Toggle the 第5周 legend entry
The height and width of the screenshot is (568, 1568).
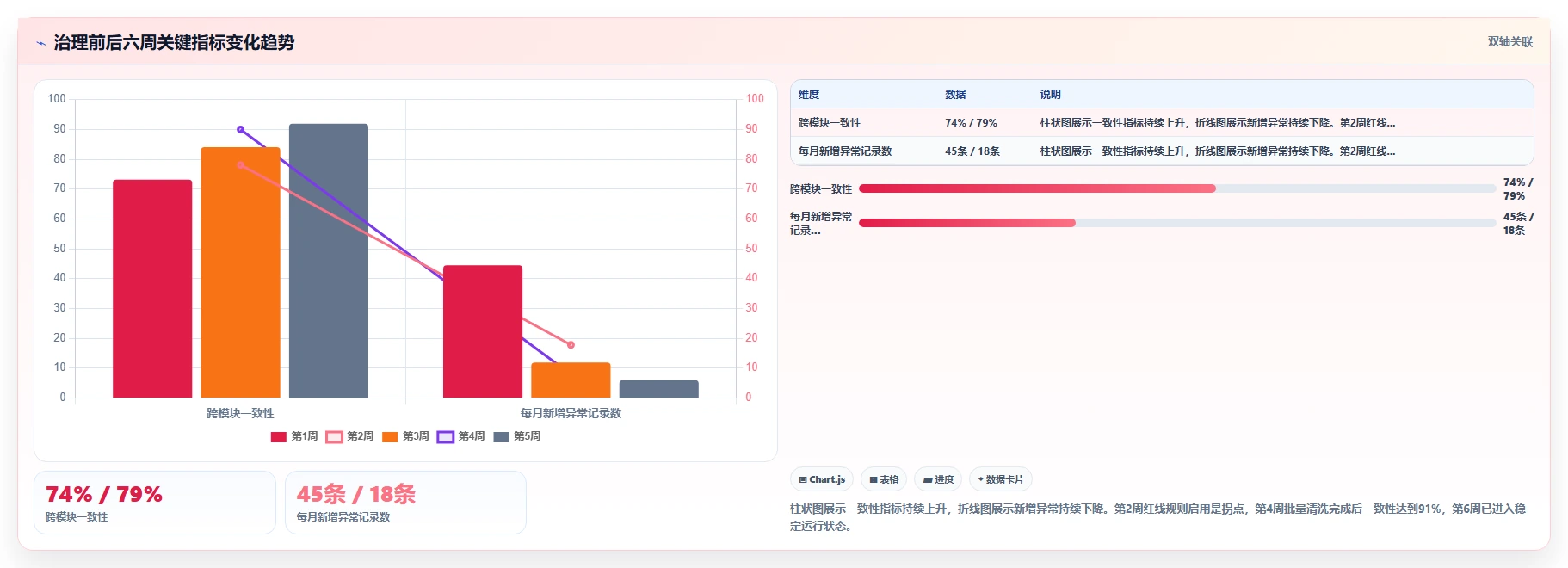(516, 436)
